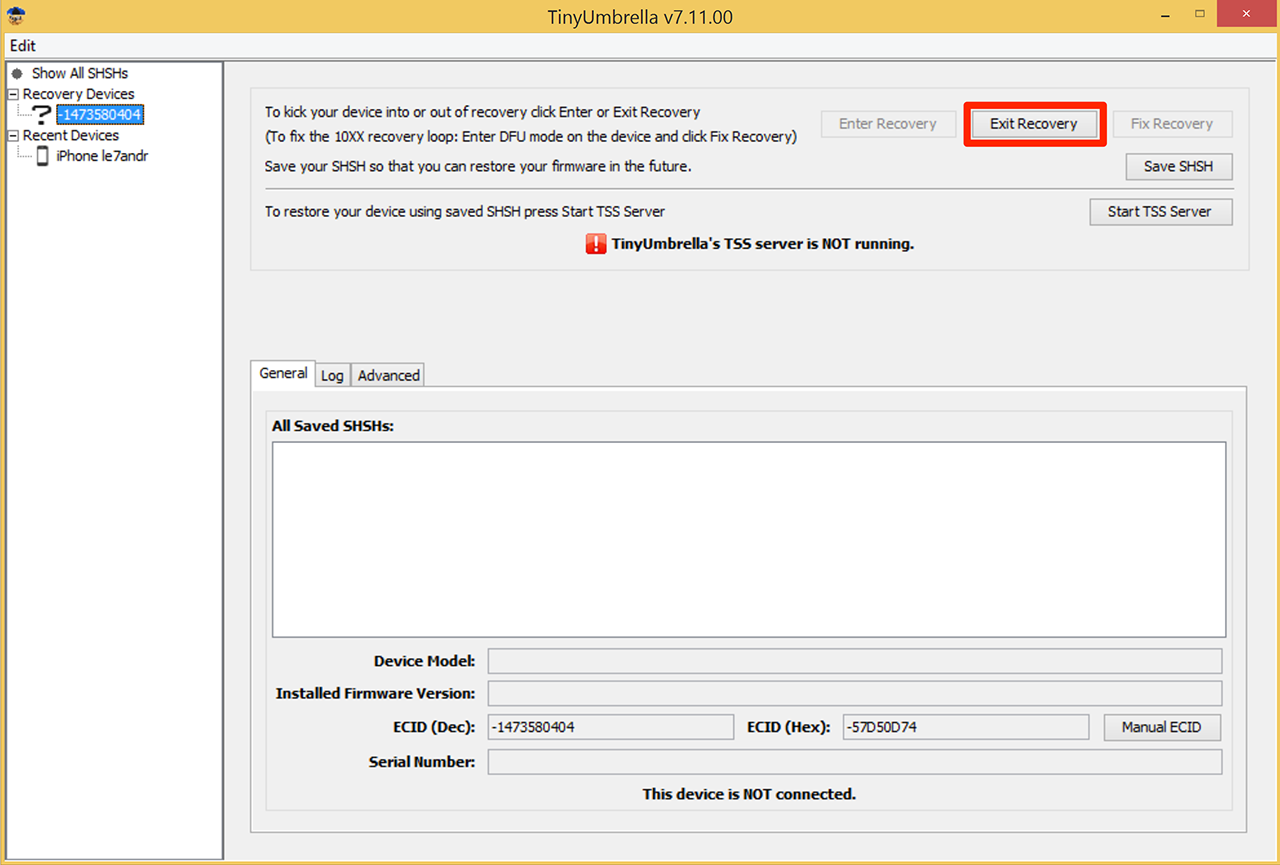This screenshot has width=1280, height=865.
Task: Click the bullet icon beside Show All SHSHs
Action: tap(15, 72)
